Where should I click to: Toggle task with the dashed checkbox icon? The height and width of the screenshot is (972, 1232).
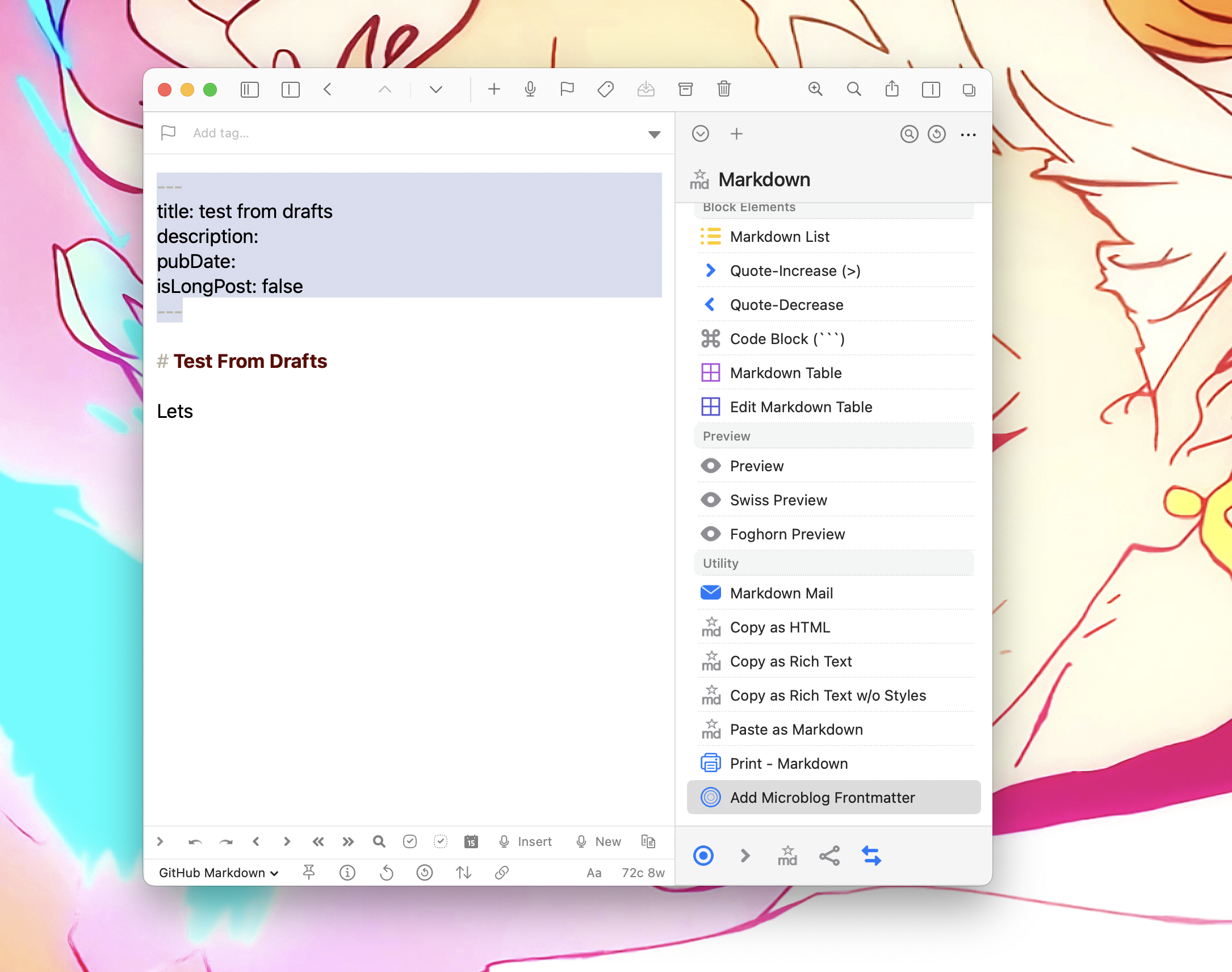tap(441, 841)
